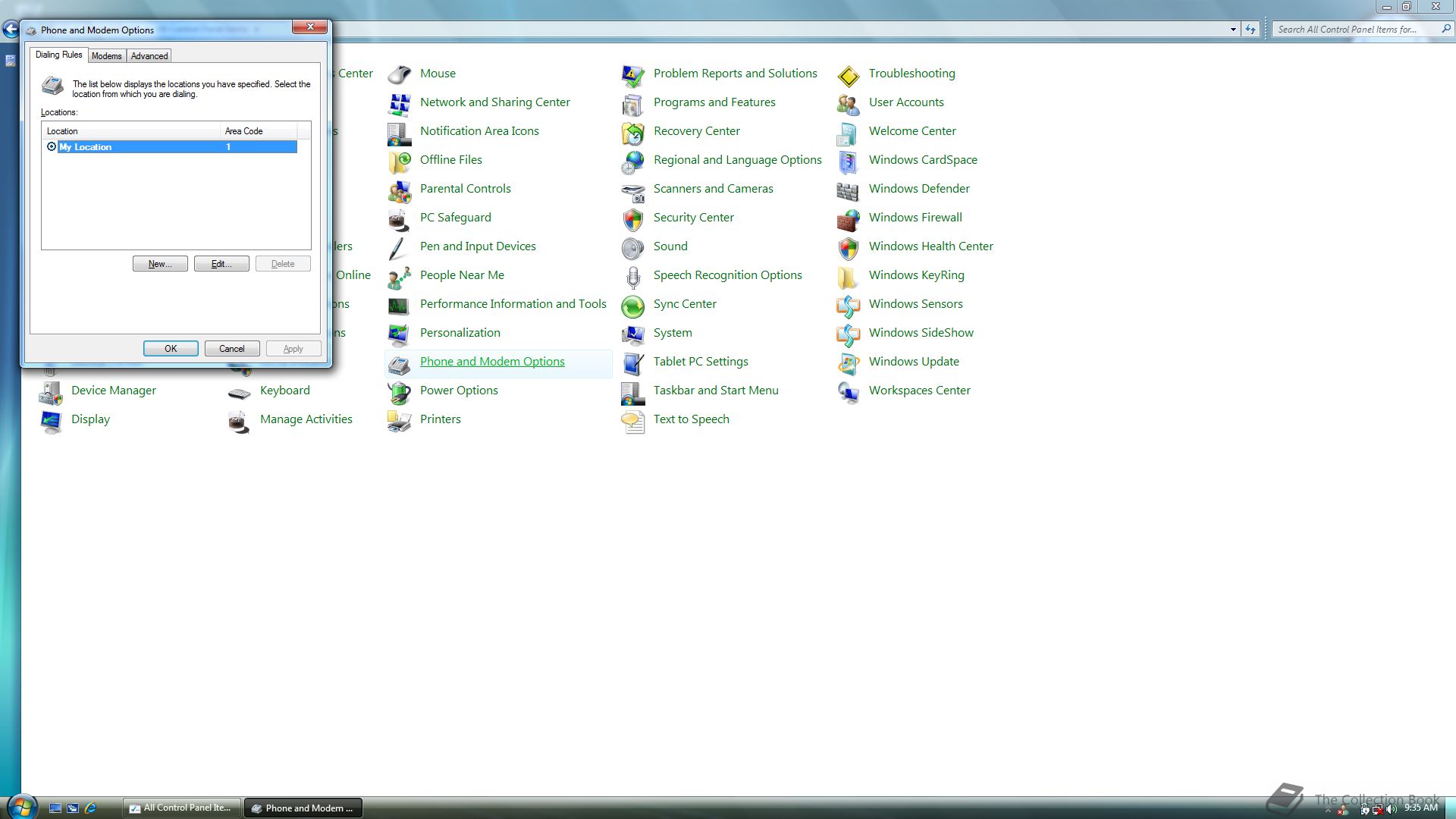Viewport: 1456px width, 819px height.
Task: Switch to All Control Panel Items taskbar button
Action: click(181, 808)
